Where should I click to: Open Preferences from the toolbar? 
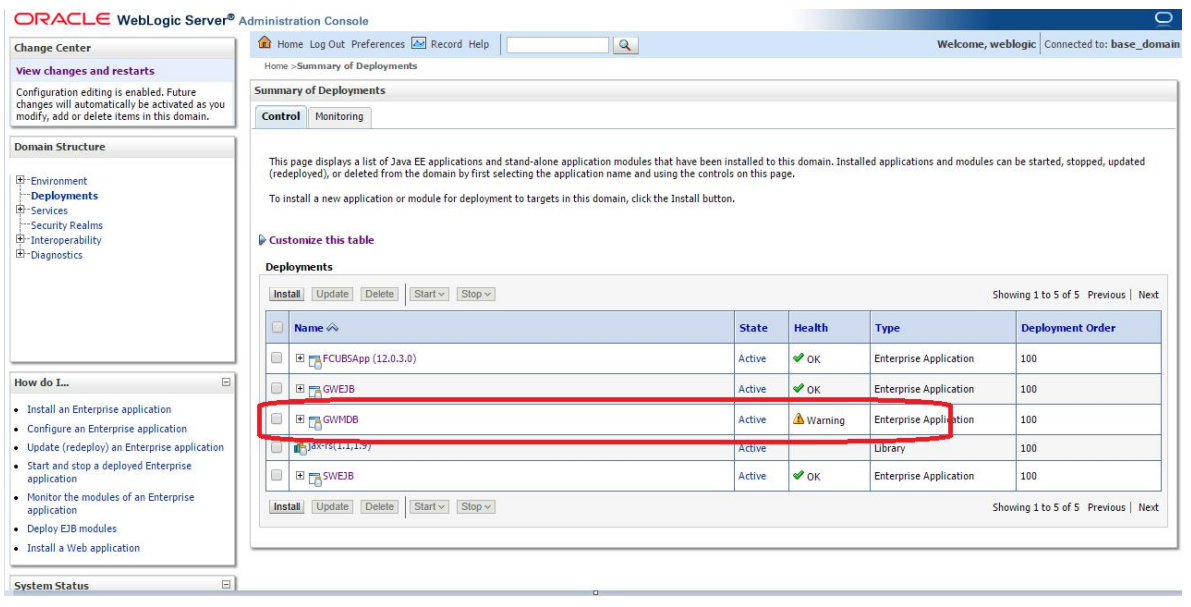378,44
